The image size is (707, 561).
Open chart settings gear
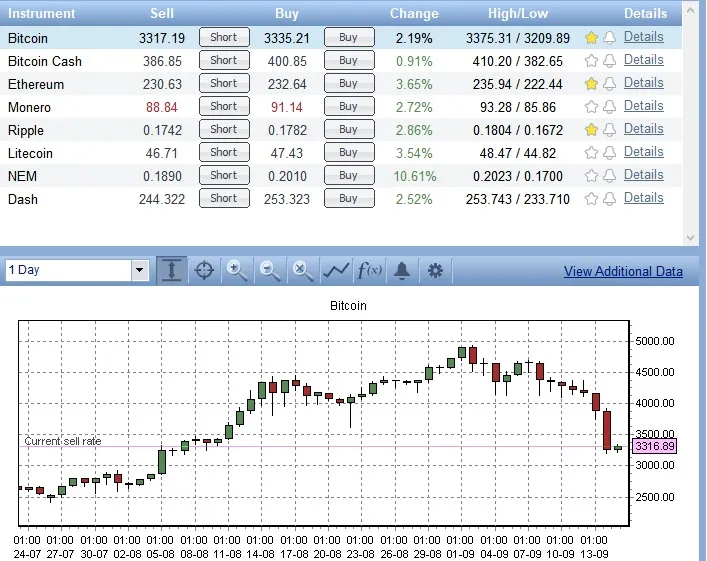[435, 271]
